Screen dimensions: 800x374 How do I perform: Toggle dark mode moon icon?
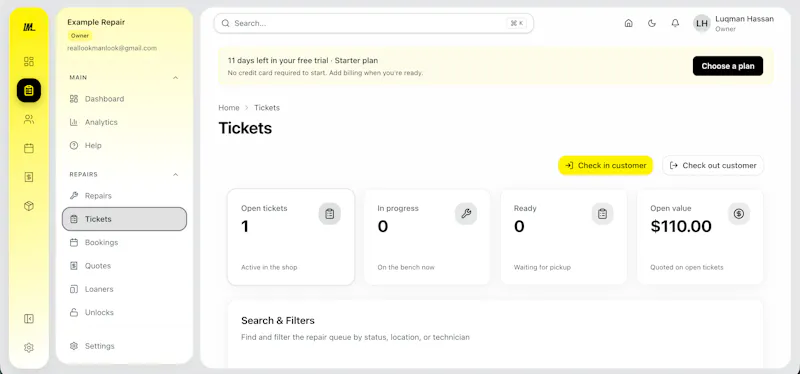coord(652,23)
